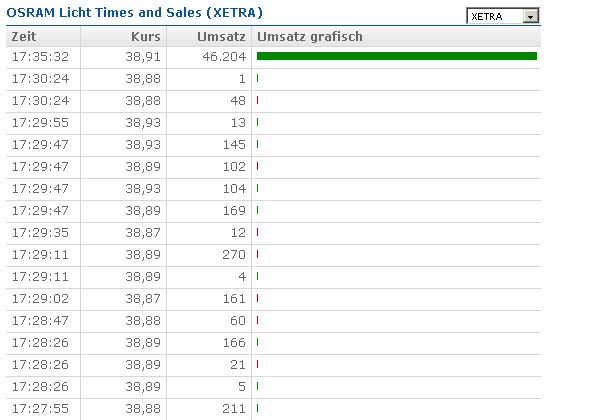Screen dimensions: 600x420
Task: Click the 17:27:55 timestamp
Action: pyautogui.click(x=40, y=408)
